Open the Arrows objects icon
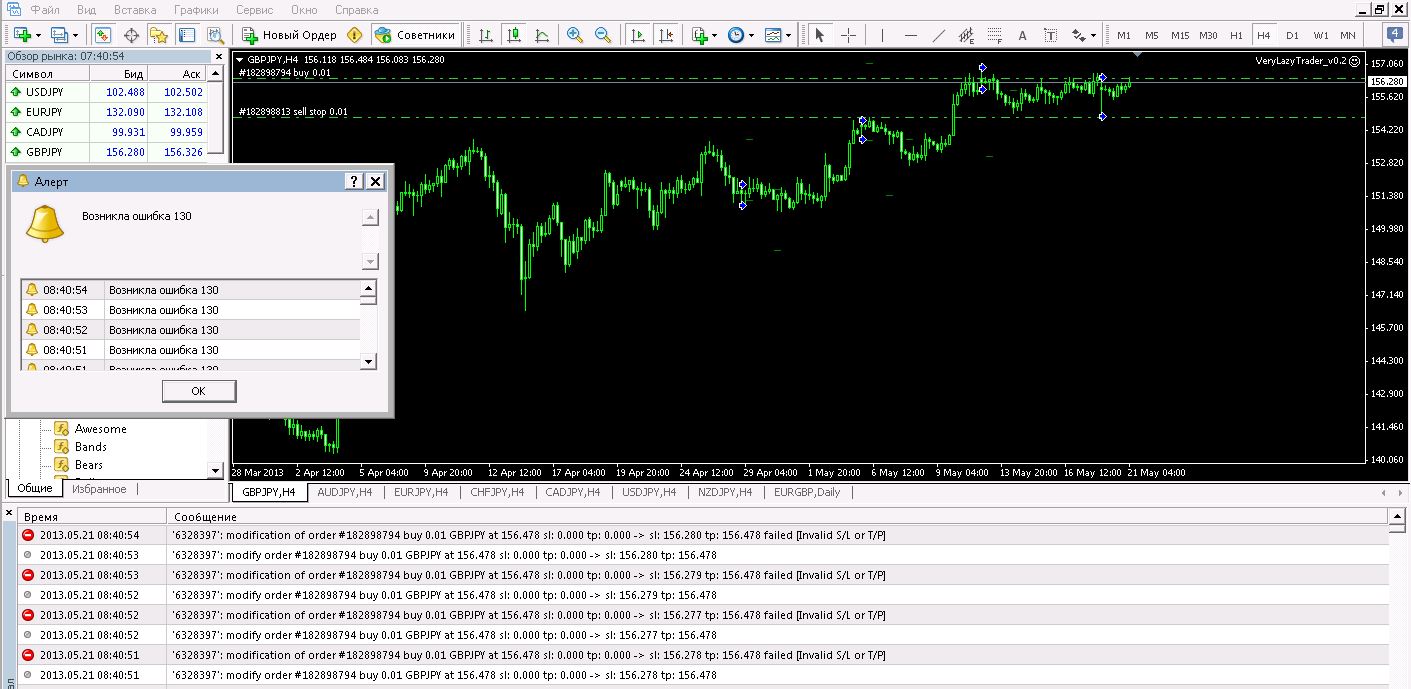Image resolution: width=1411 pixels, height=689 pixels. 1078,35
